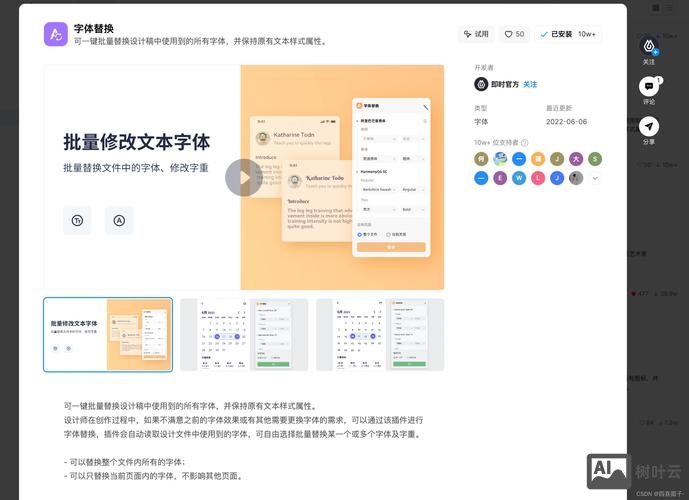Open the 即时官方 developer avatar
This screenshot has height=500, width=689.
click(481, 84)
